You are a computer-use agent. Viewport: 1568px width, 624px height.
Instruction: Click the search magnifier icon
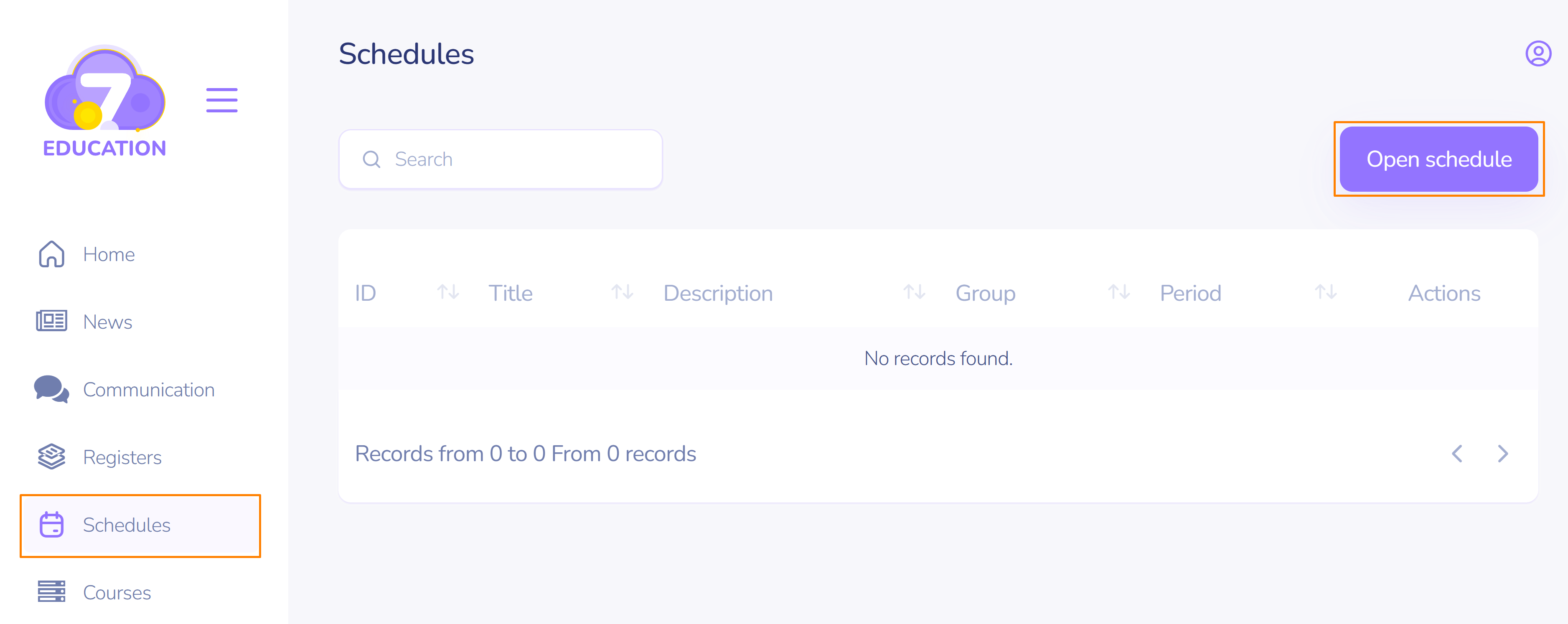(371, 160)
